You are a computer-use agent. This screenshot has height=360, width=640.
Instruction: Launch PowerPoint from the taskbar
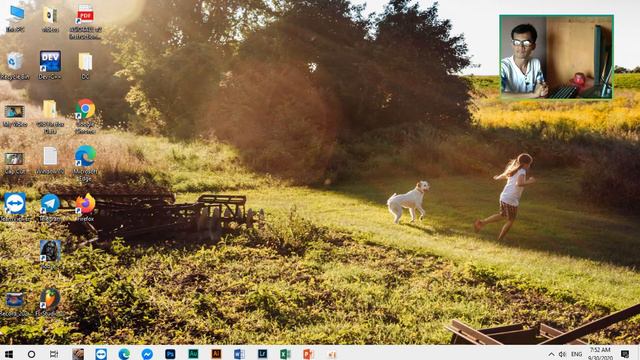(x=308, y=354)
